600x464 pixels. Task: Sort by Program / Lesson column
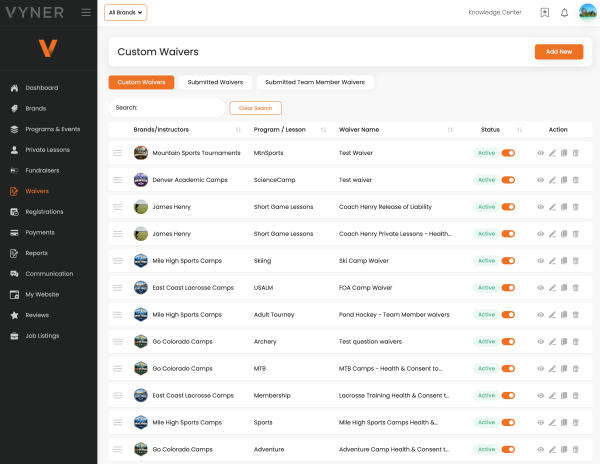[x=323, y=130]
